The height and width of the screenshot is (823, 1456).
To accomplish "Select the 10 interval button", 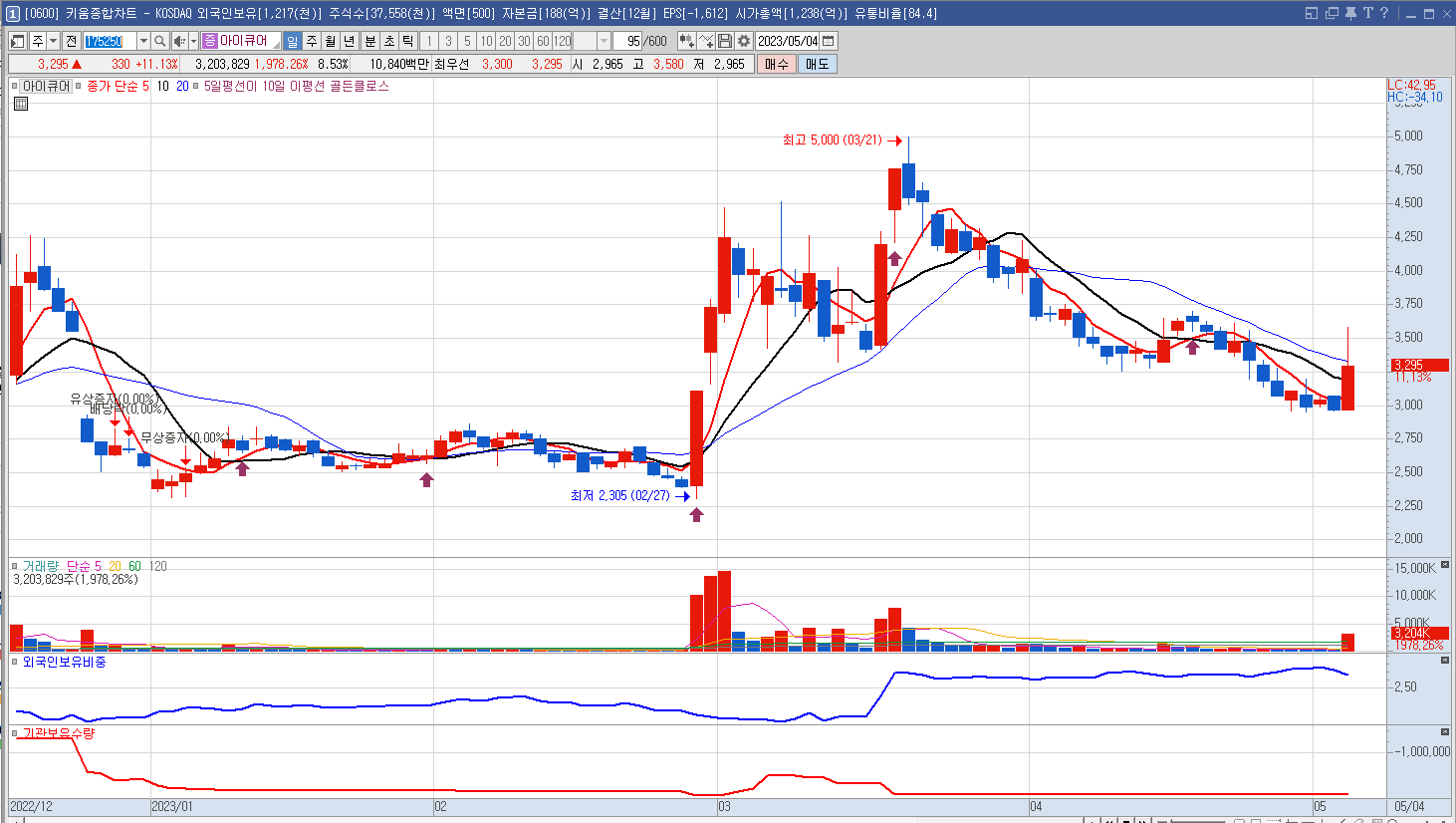I will [x=486, y=41].
